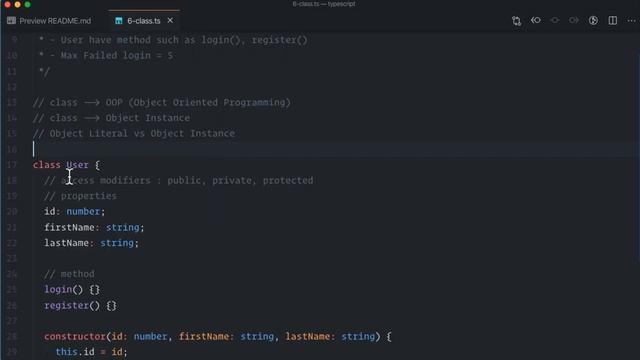Go to previous change arrow icon
This screenshot has height=360, width=640.
pos(536,20)
